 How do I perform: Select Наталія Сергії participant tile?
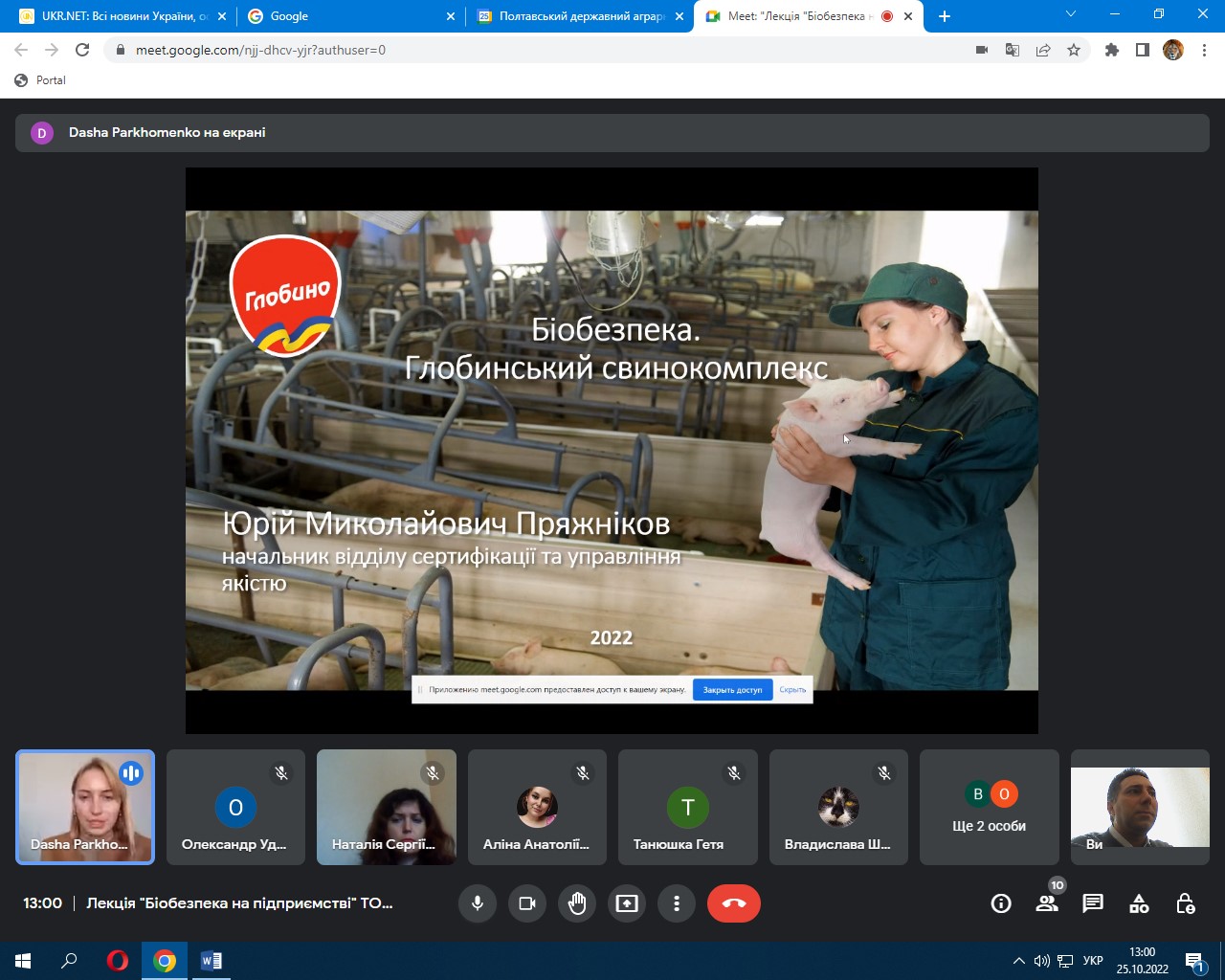[x=387, y=807]
